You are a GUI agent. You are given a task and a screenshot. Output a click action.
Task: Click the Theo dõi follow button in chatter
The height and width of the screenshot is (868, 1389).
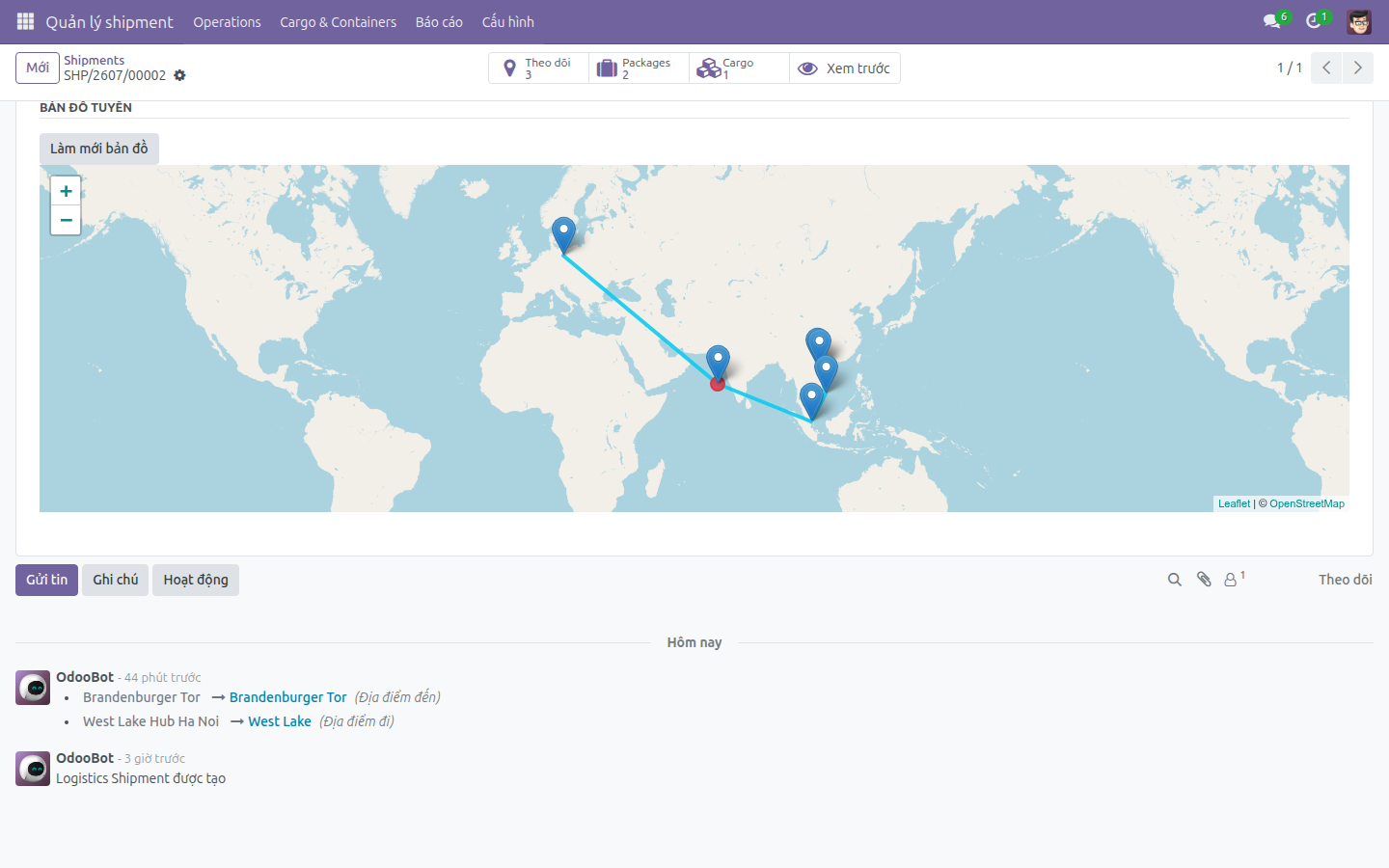tap(1346, 580)
